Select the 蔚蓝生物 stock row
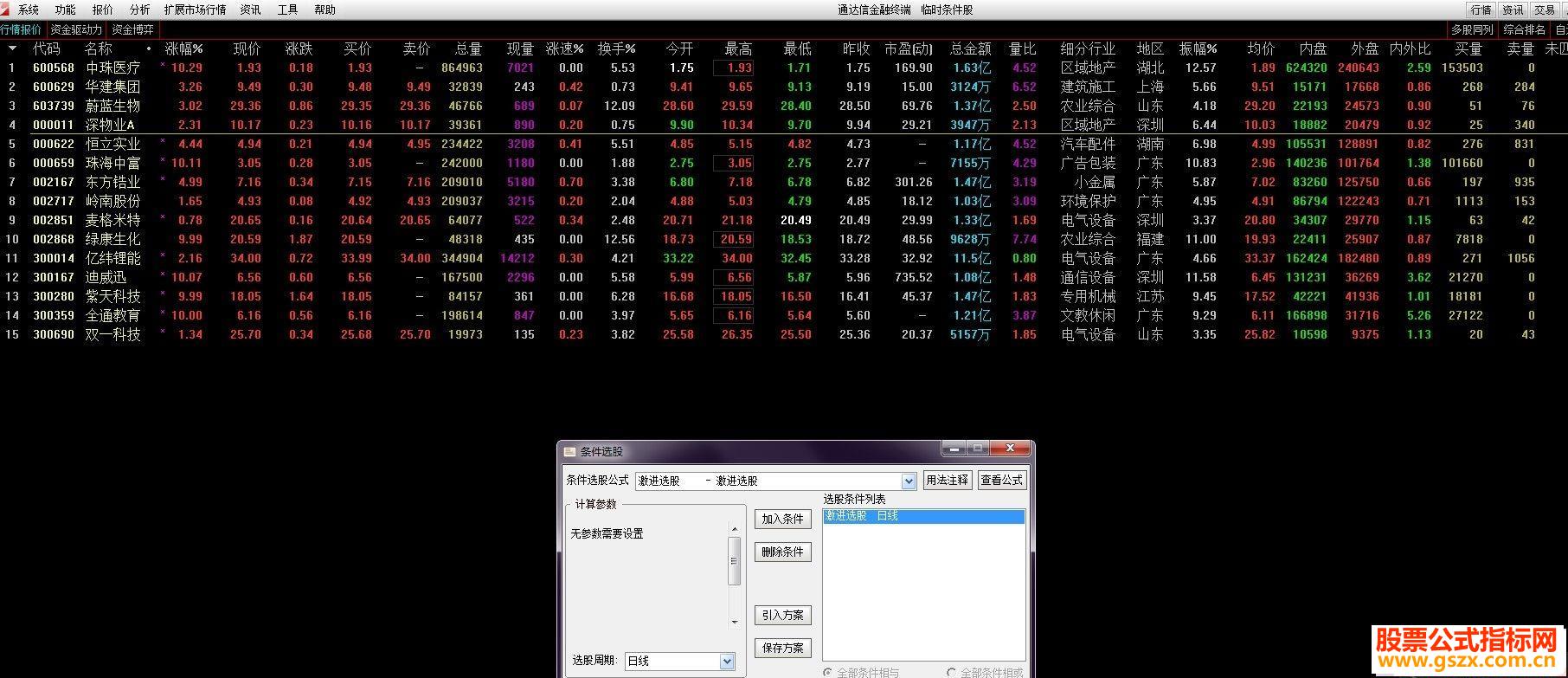 click(784, 106)
